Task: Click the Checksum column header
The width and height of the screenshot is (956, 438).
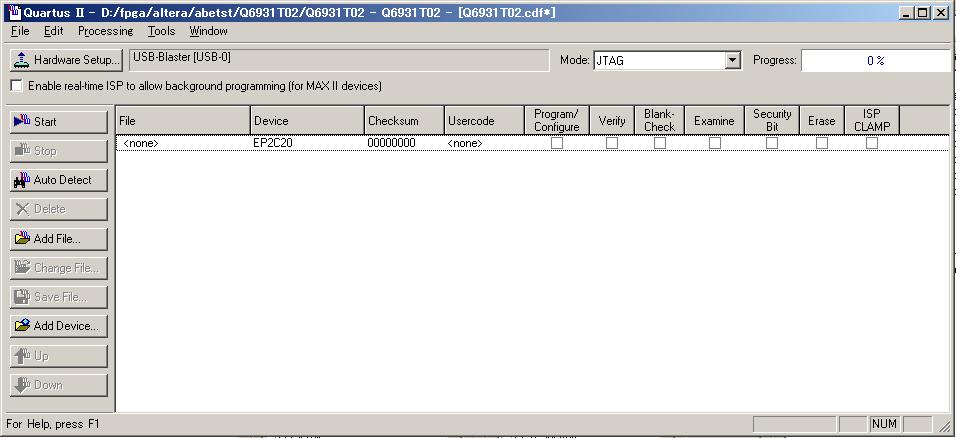Action: point(404,120)
